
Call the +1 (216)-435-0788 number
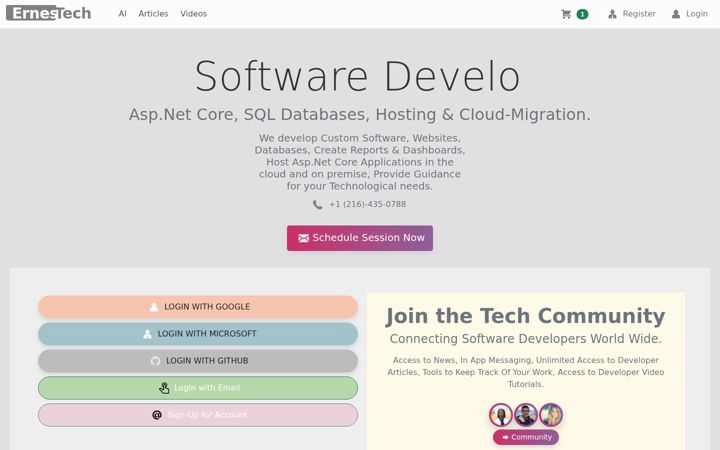coord(367,204)
